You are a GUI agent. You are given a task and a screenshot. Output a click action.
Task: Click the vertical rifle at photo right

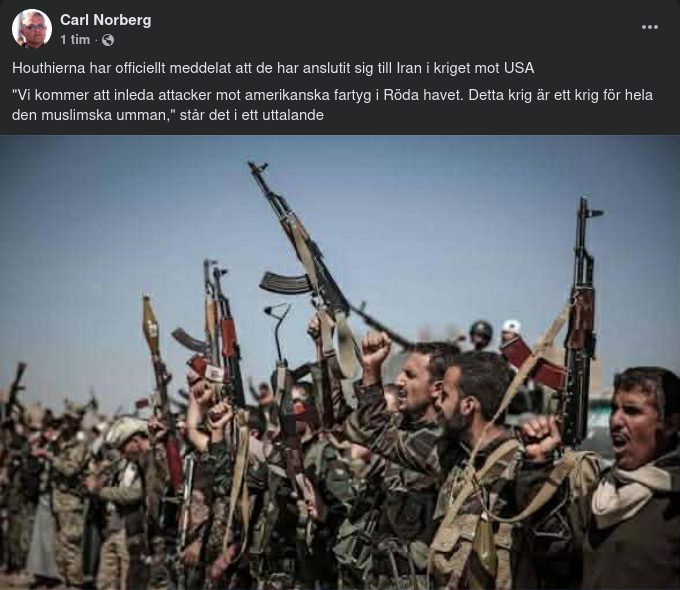tap(581, 321)
